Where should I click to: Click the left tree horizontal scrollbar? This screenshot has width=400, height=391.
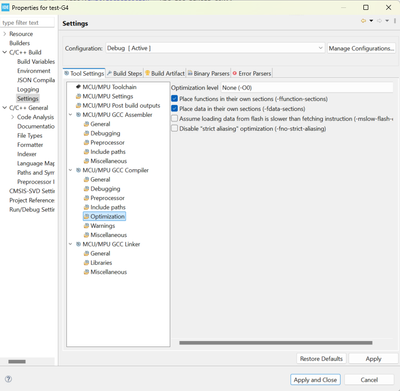tap(17, 361)
